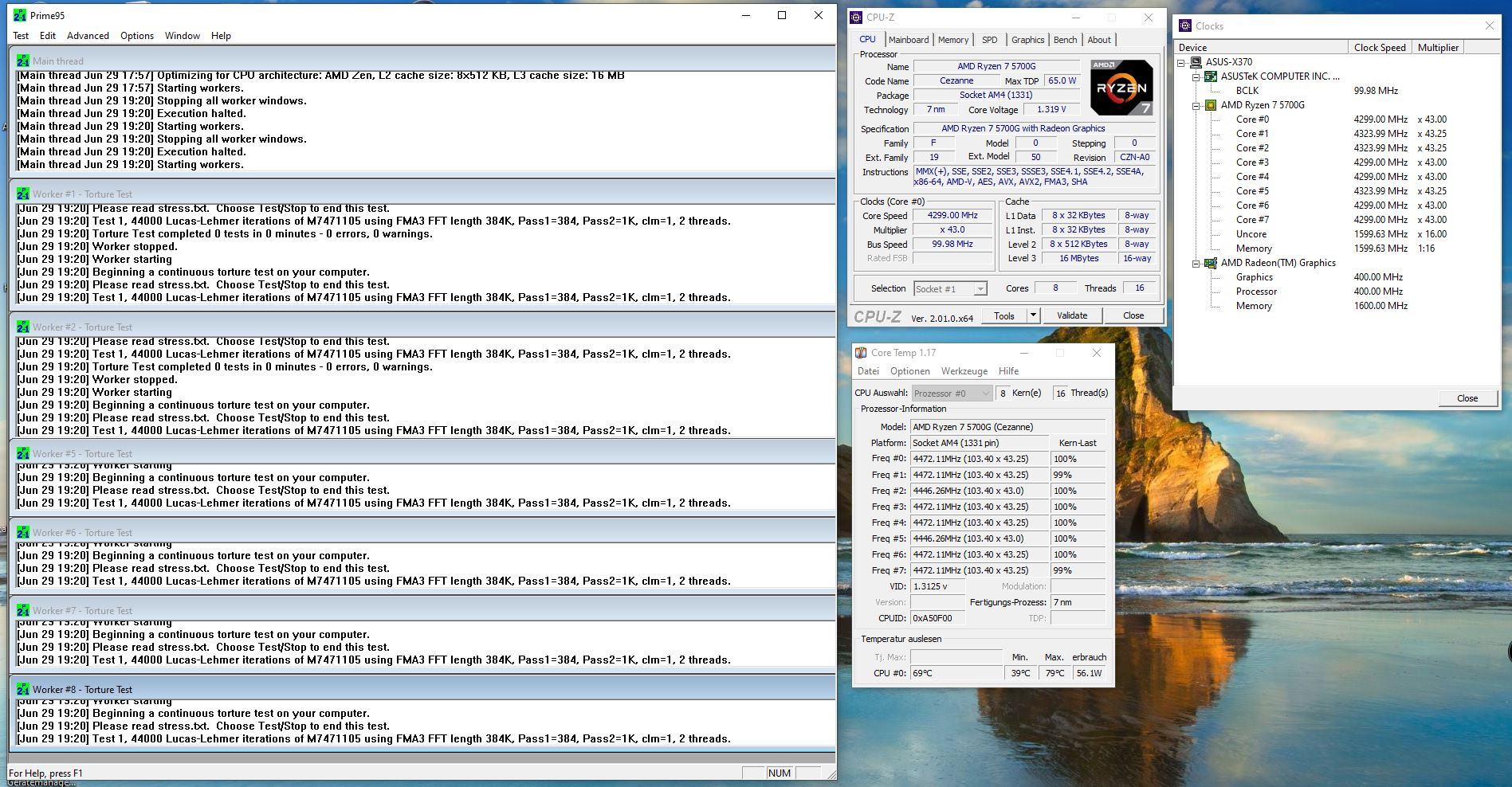Click the Close button in Clocks window
Screen dimensions: 1512x787
(x=1467, y=398)
